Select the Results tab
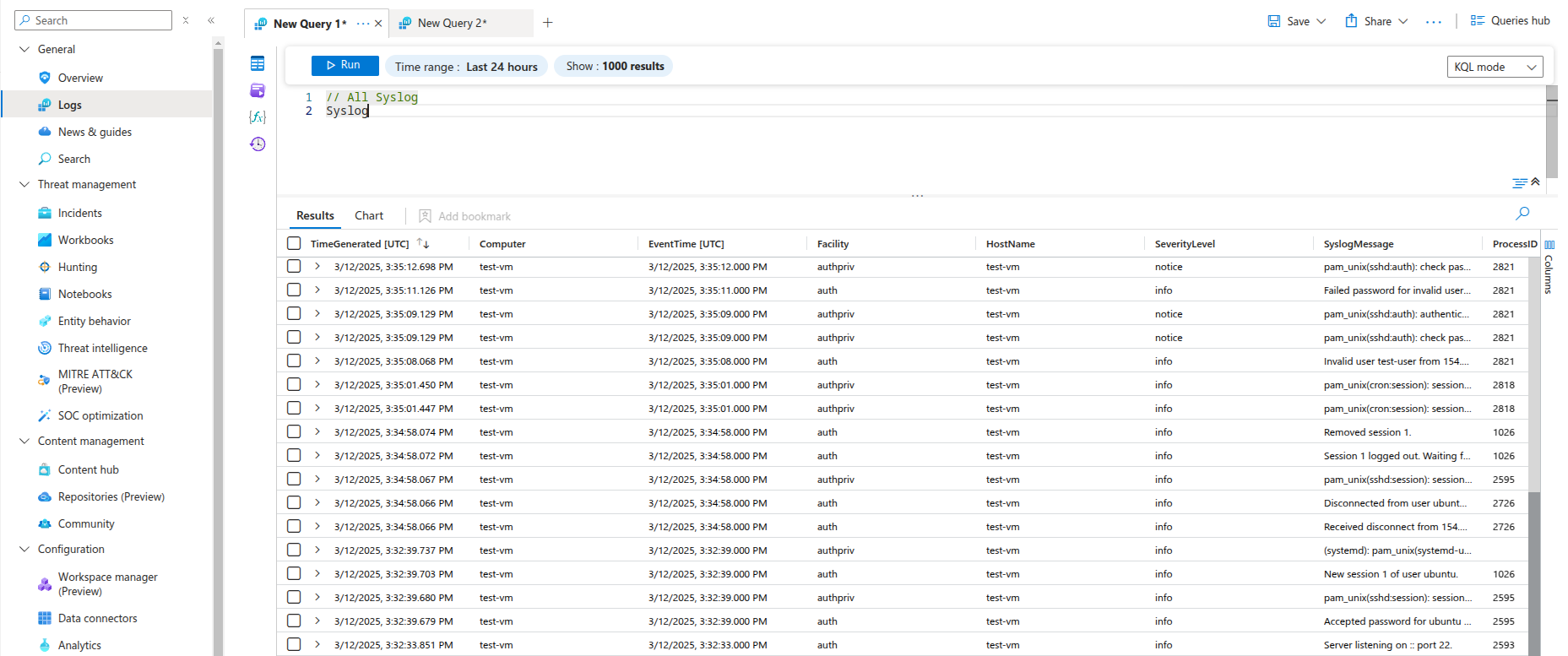1568x656 pixels. click(x=315, y=215)
